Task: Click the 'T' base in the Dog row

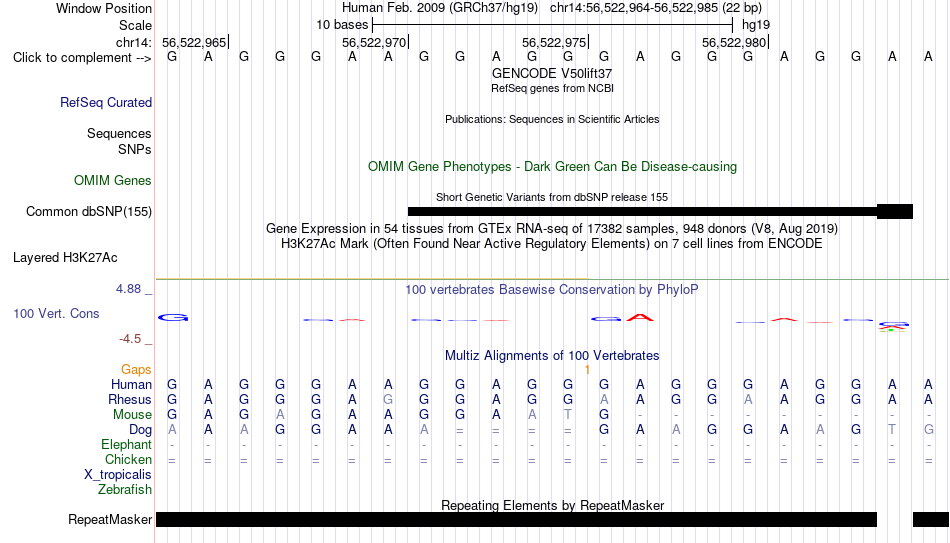Action: pyautogui.click(x=892, y=430)
